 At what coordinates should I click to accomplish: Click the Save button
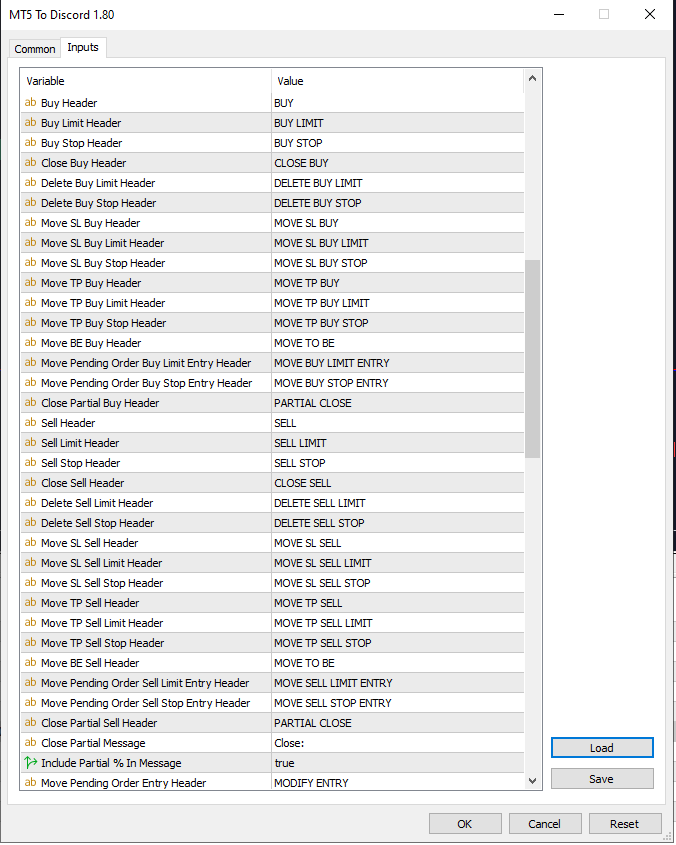pos(602,779)
